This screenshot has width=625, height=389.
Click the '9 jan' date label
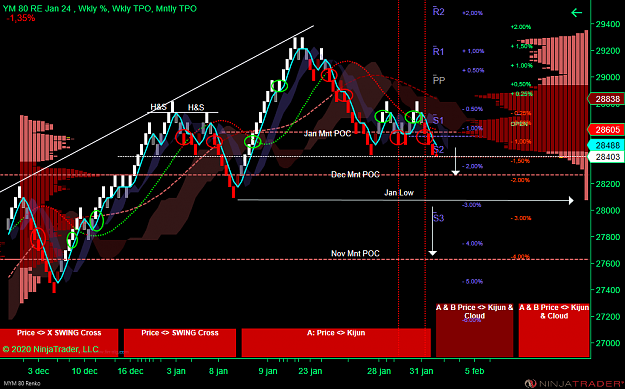[x=267, y=371]
